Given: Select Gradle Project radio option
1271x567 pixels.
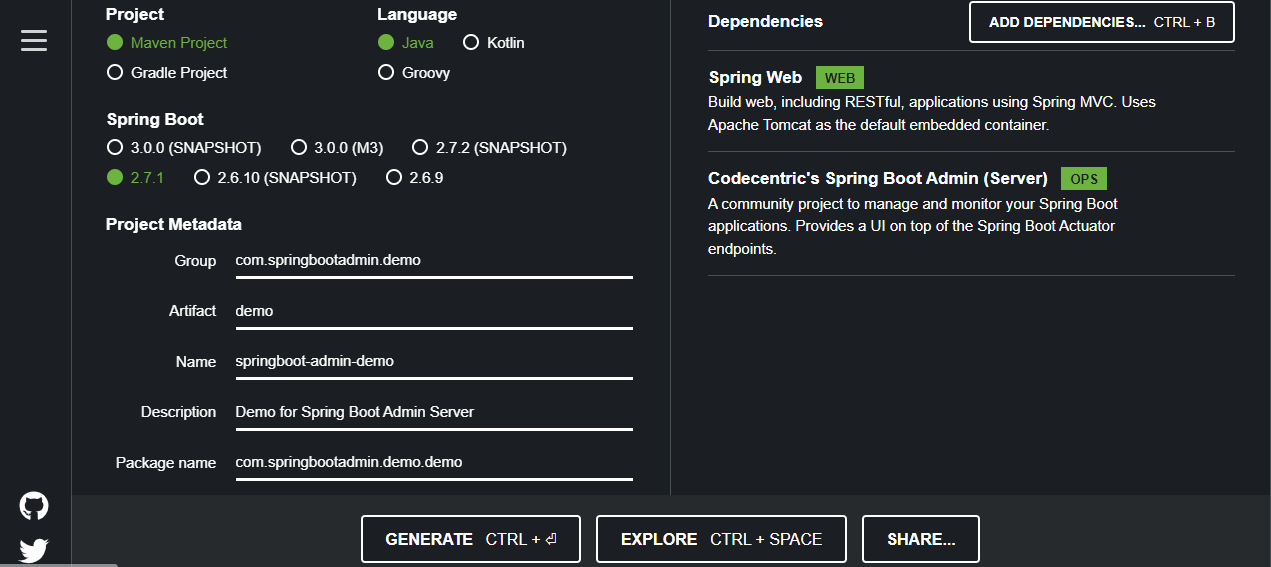Looking at the screenshot, I should (x=115, y=73).
